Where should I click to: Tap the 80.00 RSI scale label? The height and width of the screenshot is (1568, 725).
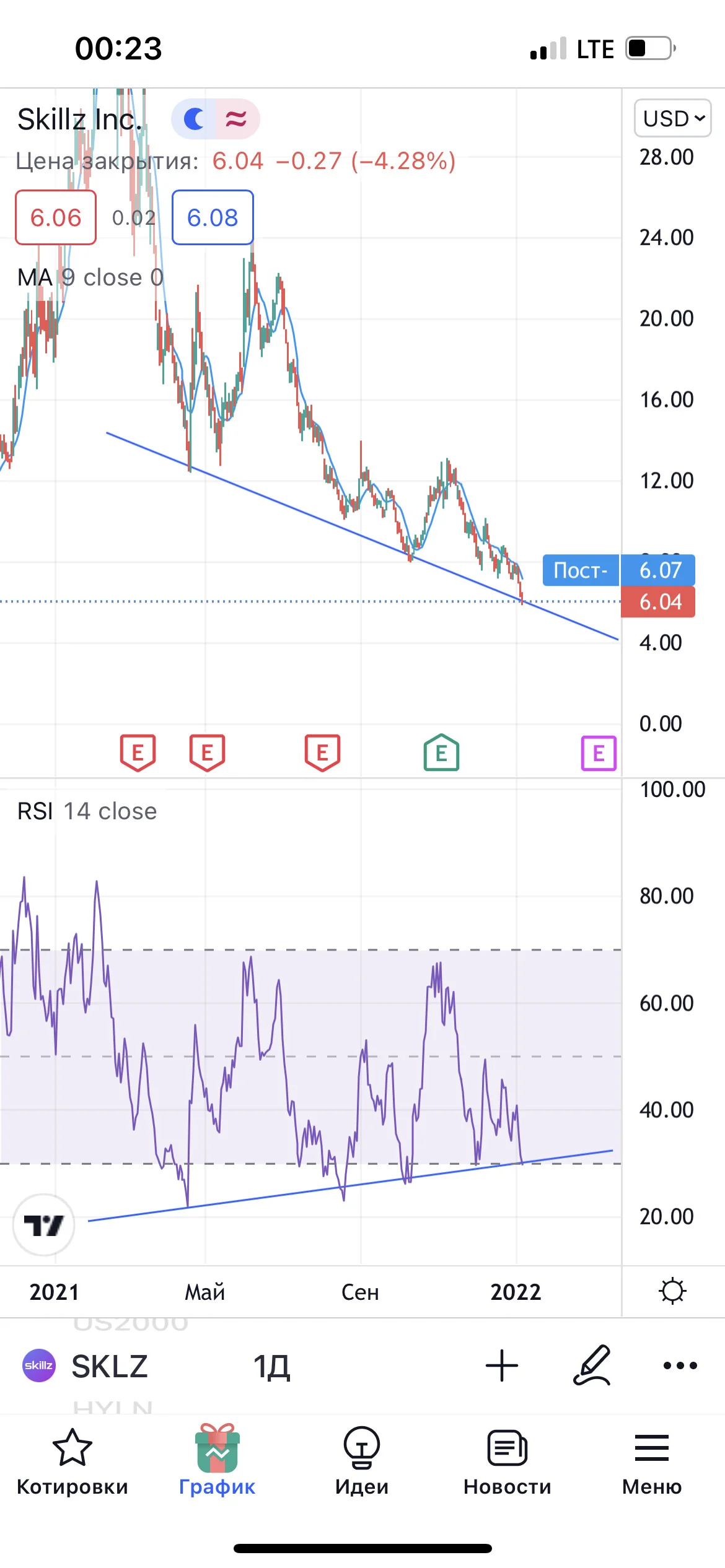coord(667,895)
